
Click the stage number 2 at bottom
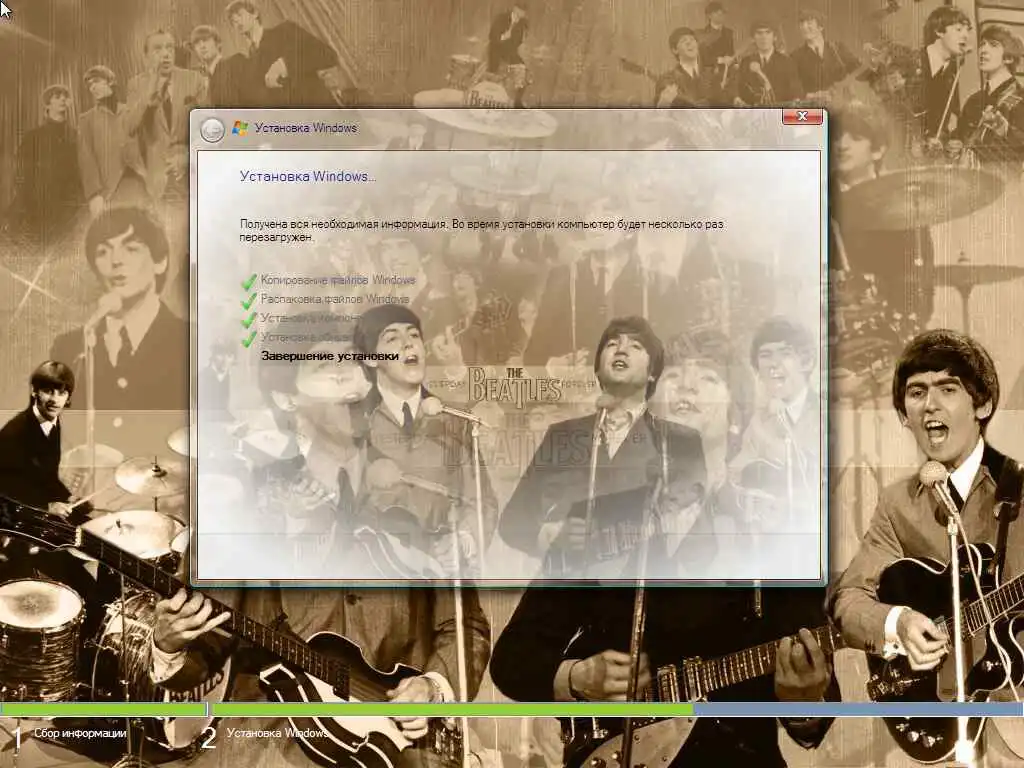click(x=208, y=738)
